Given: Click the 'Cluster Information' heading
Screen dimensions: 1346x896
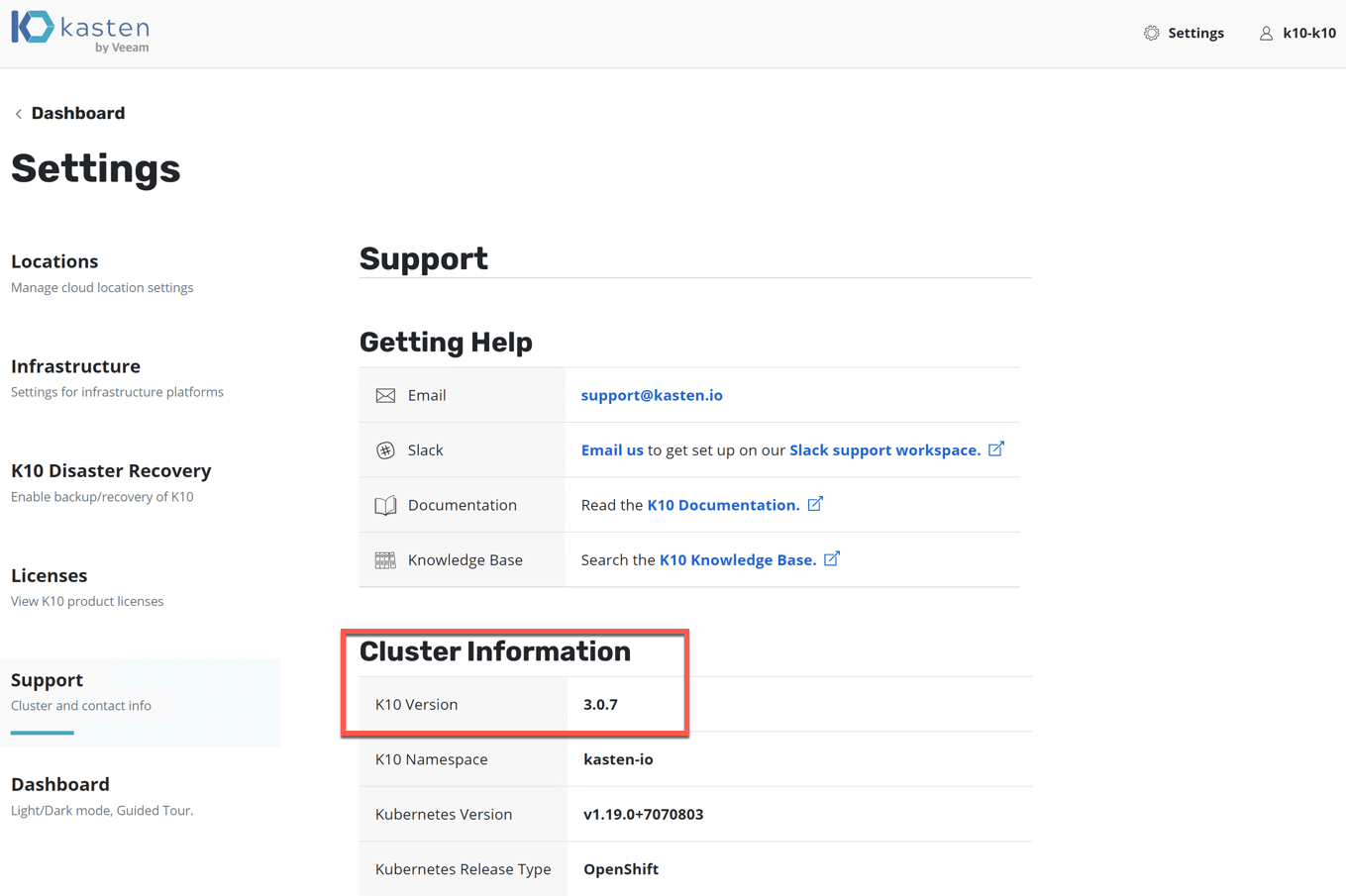Looking at the screenshot, I should coord(495,651).
